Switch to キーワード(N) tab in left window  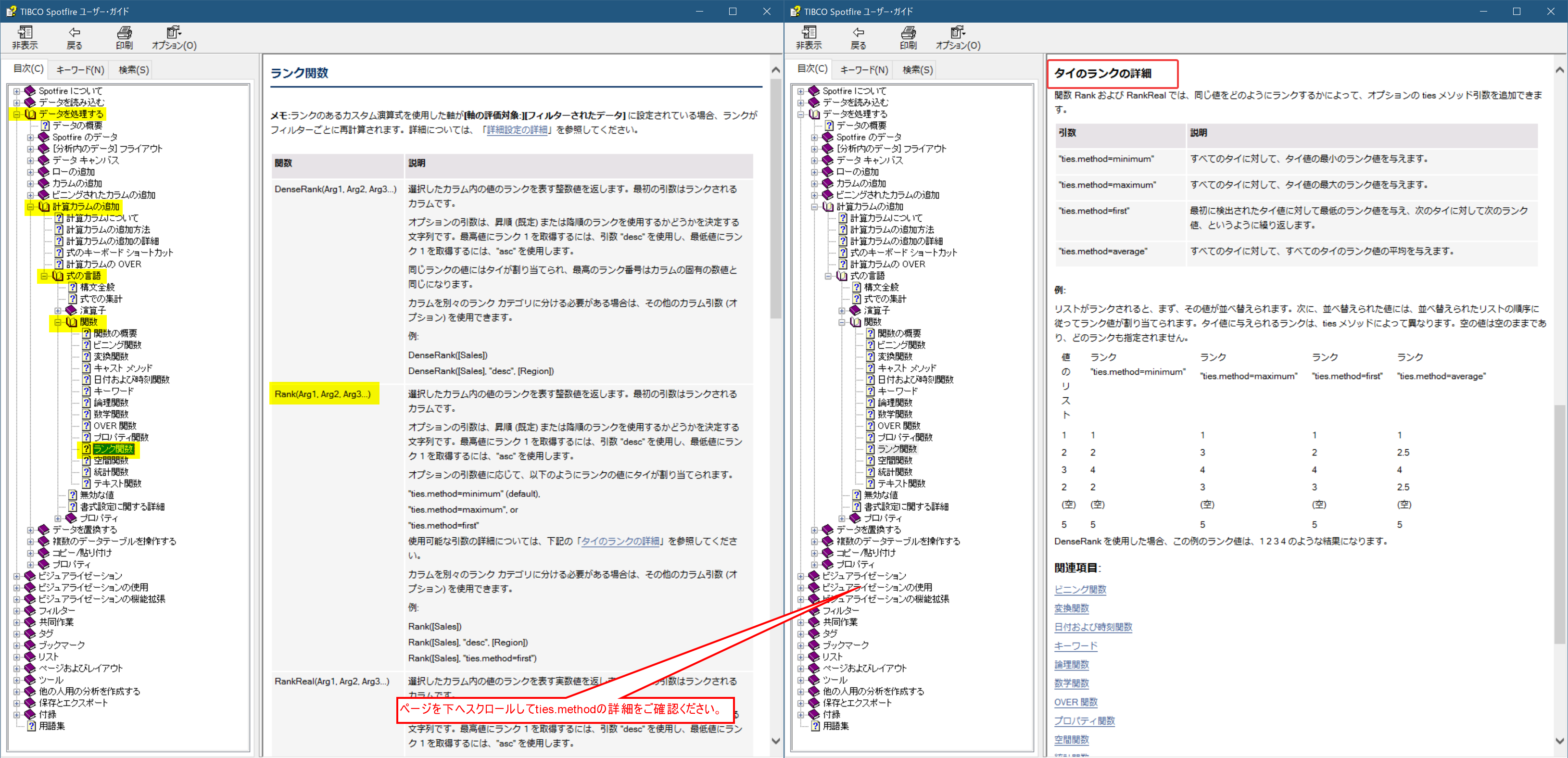click(x=80, y=70)
